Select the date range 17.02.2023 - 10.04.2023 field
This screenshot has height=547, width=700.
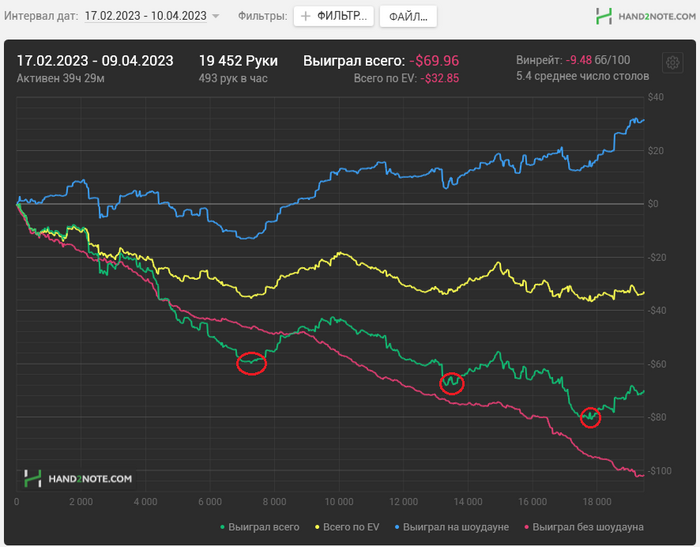coord(146,16)
